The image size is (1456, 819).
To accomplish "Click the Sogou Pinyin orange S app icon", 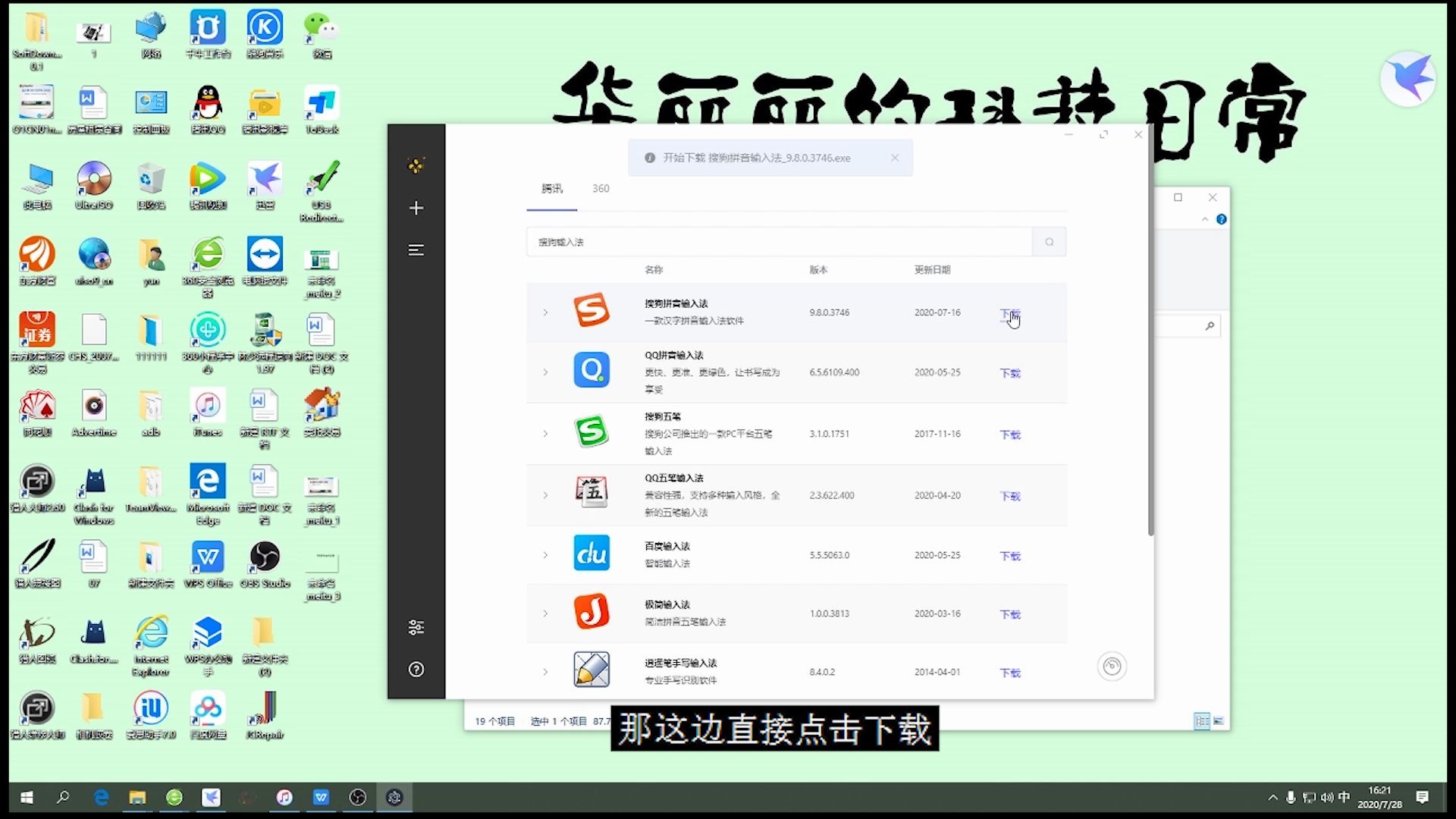I will [591, 311].
